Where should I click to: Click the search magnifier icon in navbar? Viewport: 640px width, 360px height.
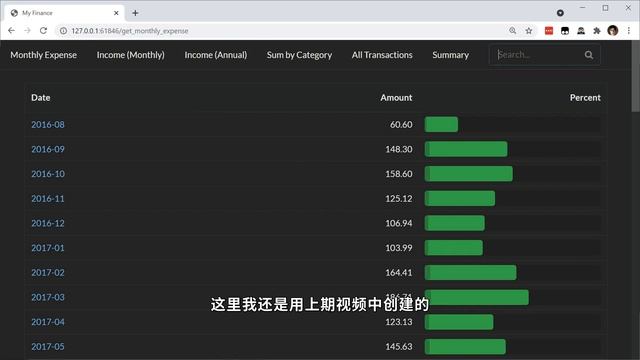[589, 55]
